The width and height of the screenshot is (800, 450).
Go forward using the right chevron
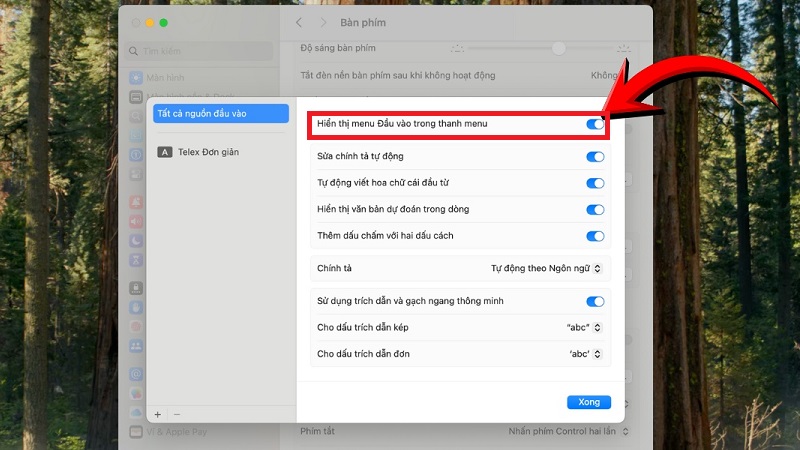[322, 22]
